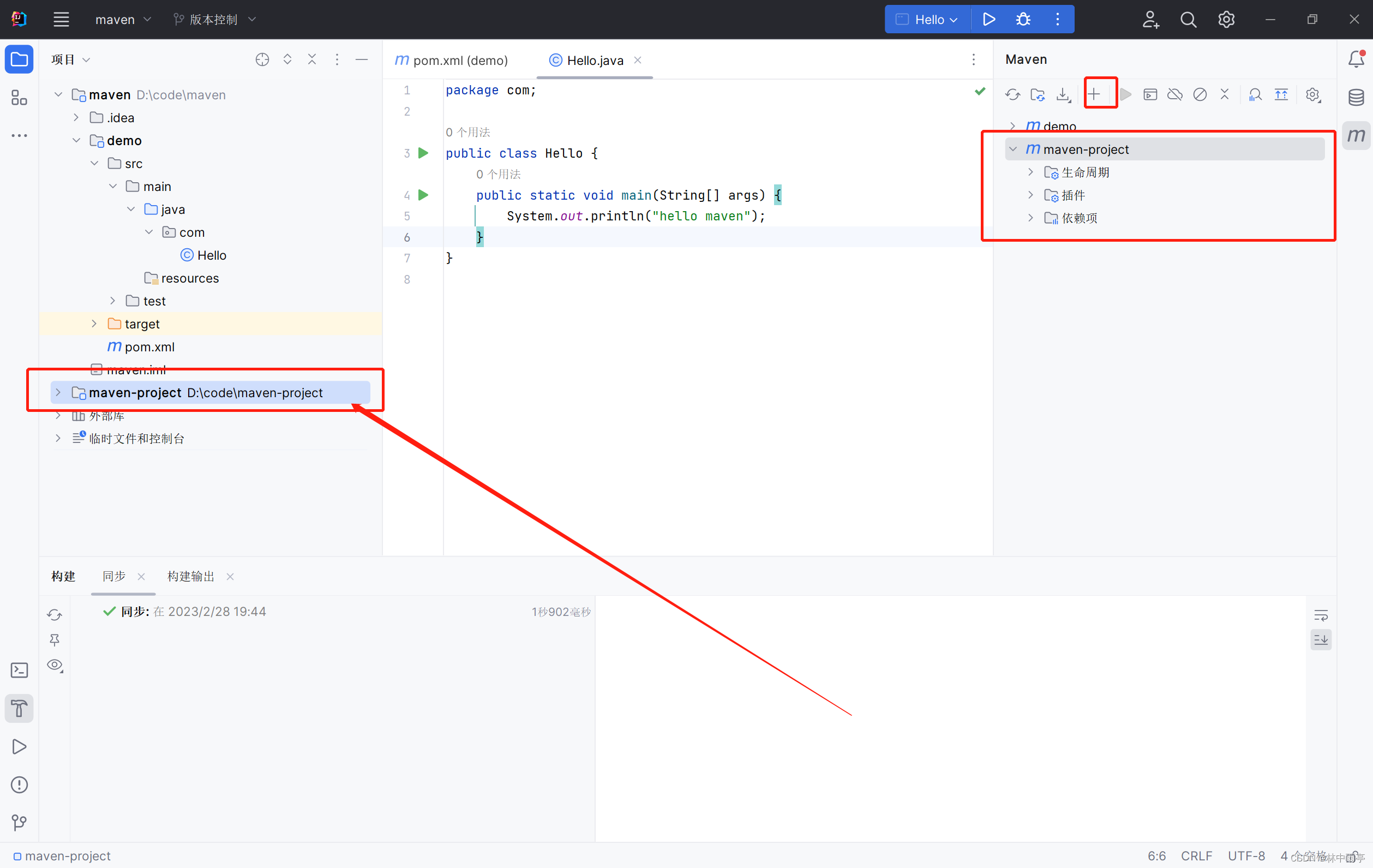
Task: Toggle scroll to end in build output
Action: [x=1321, y=640]
